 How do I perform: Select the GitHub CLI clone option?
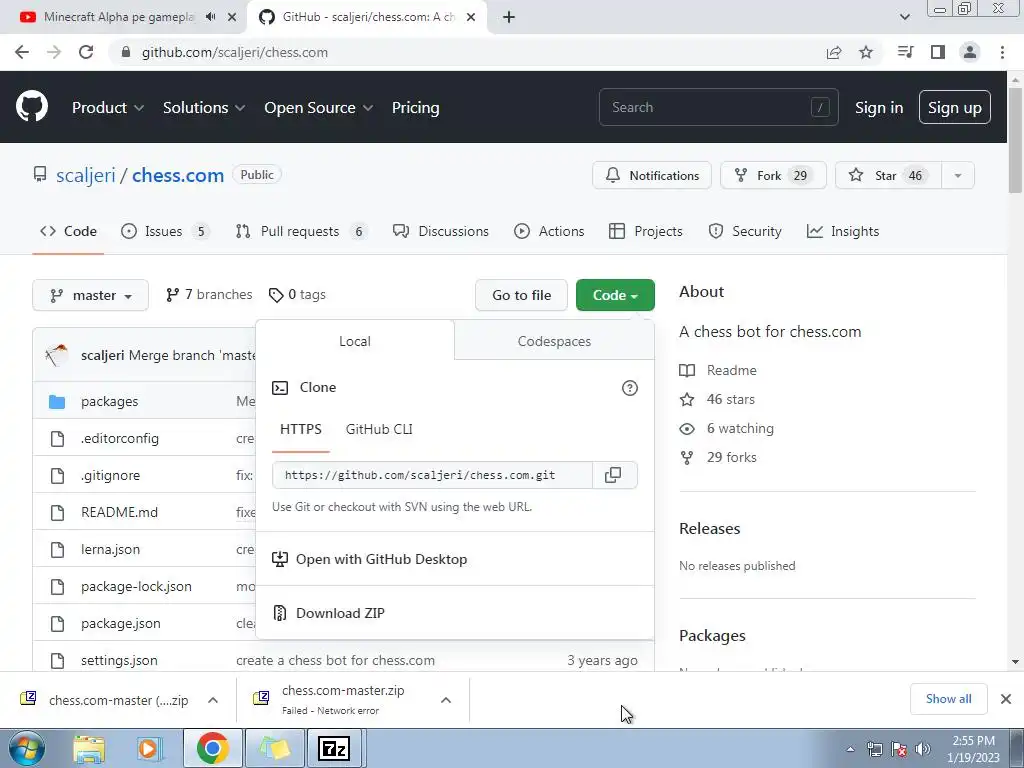coord(379,429)
